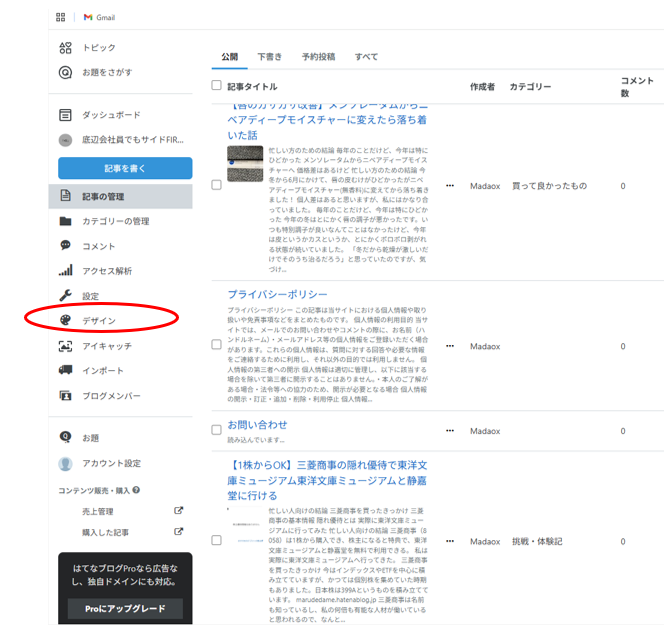
Task: Open 設定 wrench icon
Action: tap(65, 295)
